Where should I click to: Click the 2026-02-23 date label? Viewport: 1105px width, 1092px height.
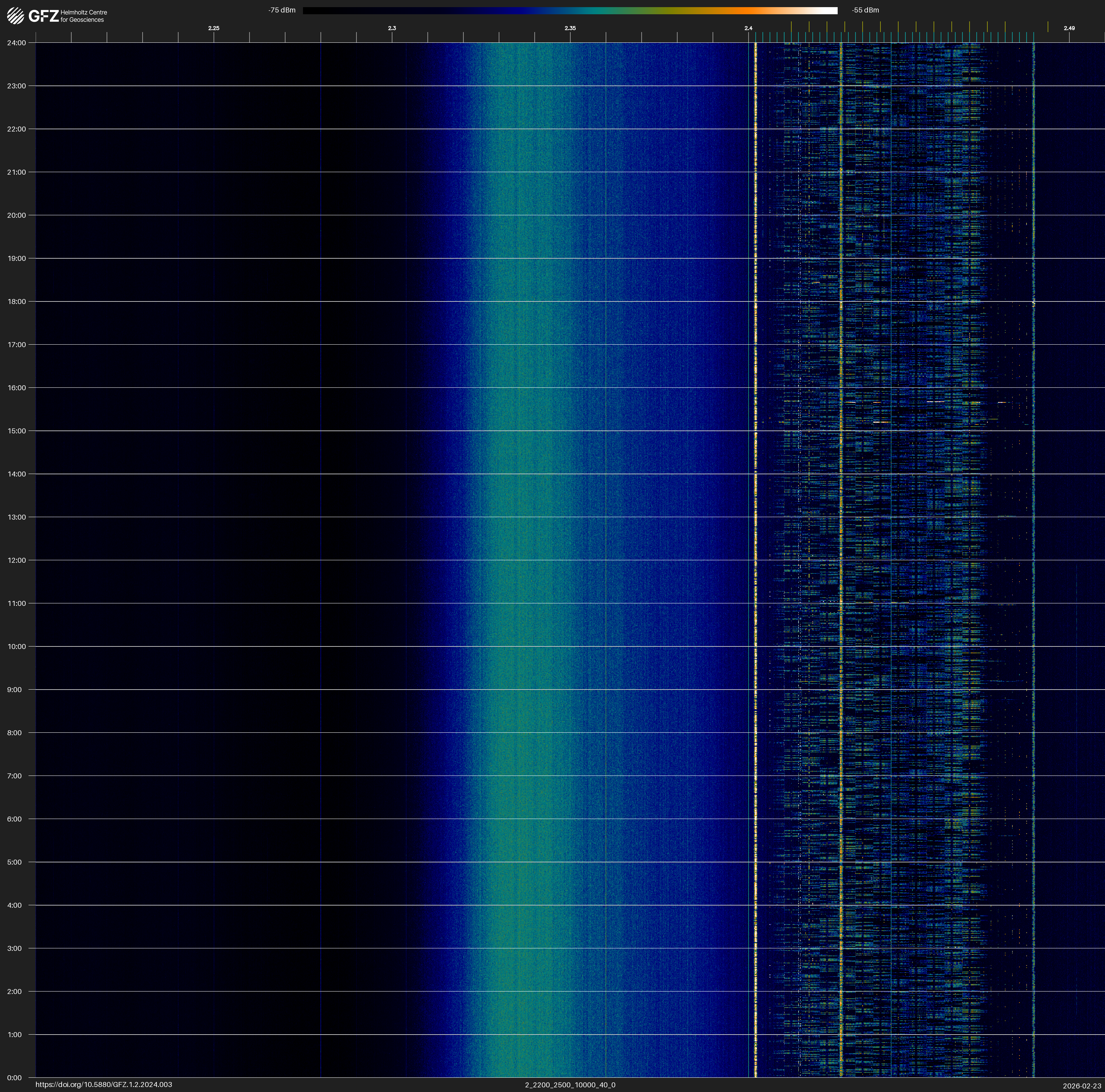[x=1081, y=1086]
